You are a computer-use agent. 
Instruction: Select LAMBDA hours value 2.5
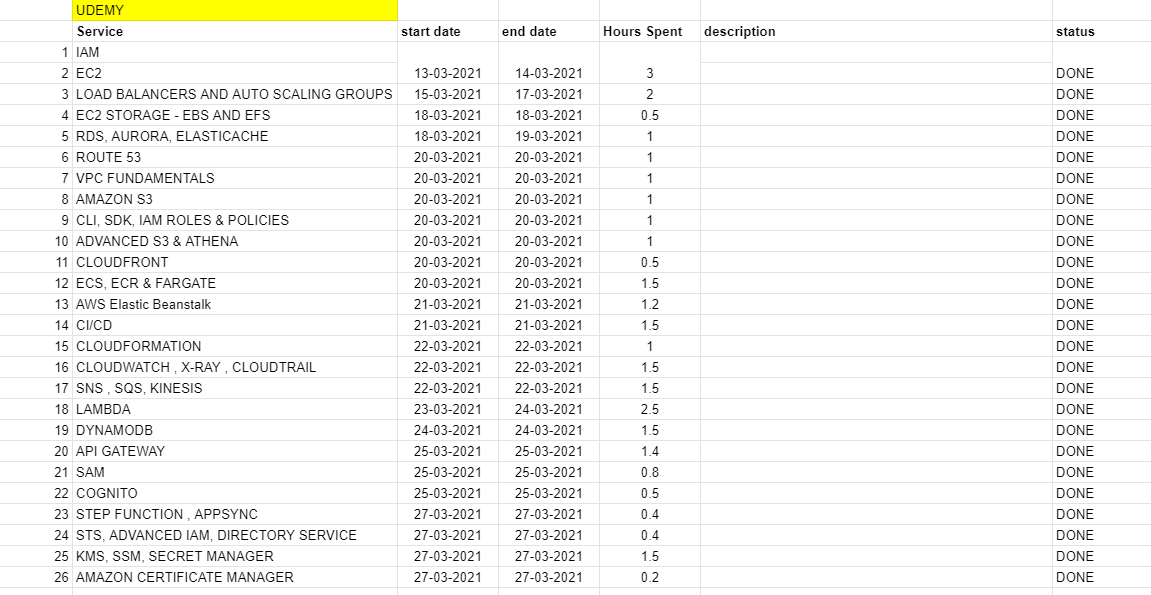[650, 409]
